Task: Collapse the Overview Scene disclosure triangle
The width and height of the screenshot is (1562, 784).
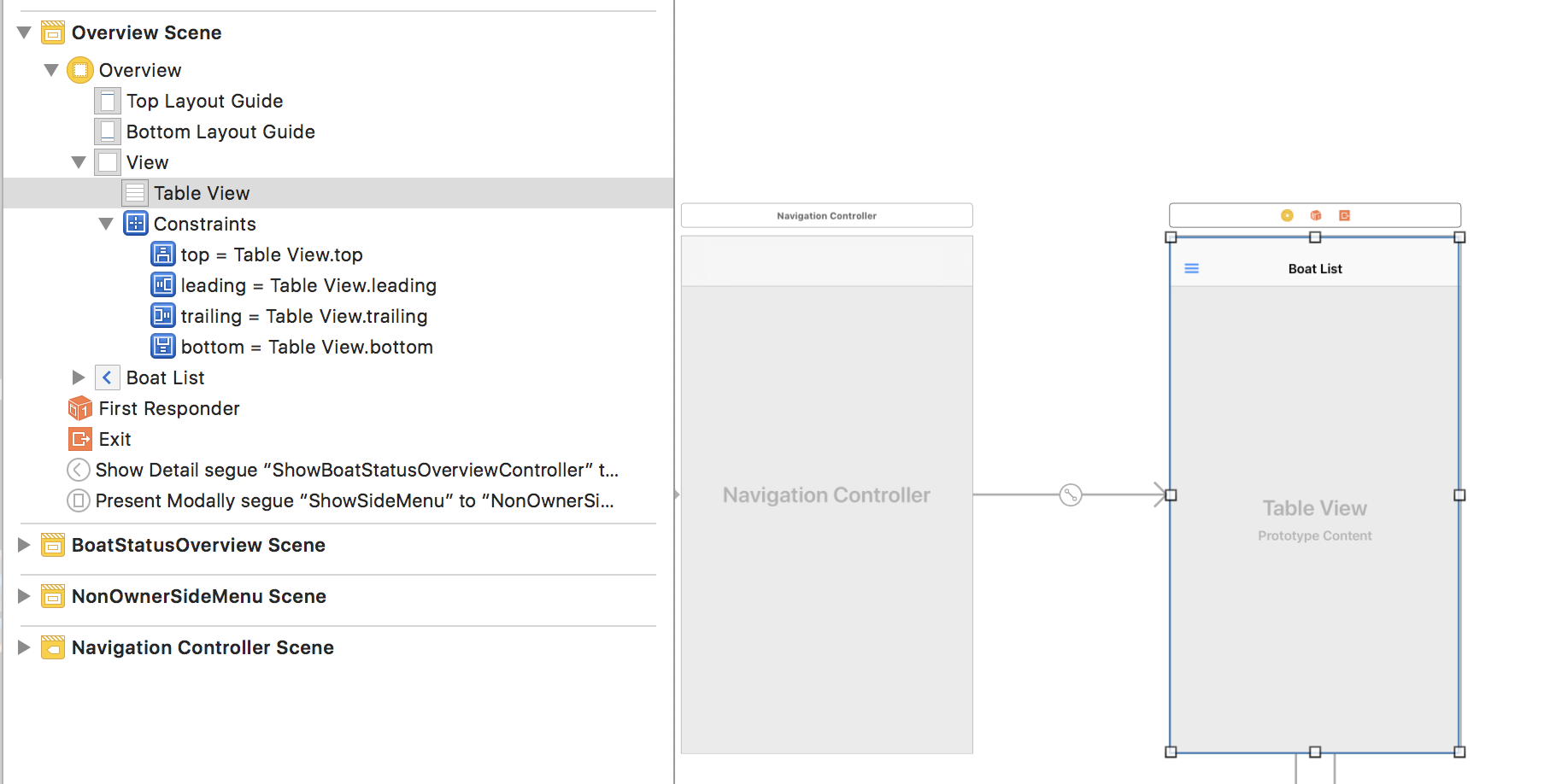Action: [x=24, y=32]
